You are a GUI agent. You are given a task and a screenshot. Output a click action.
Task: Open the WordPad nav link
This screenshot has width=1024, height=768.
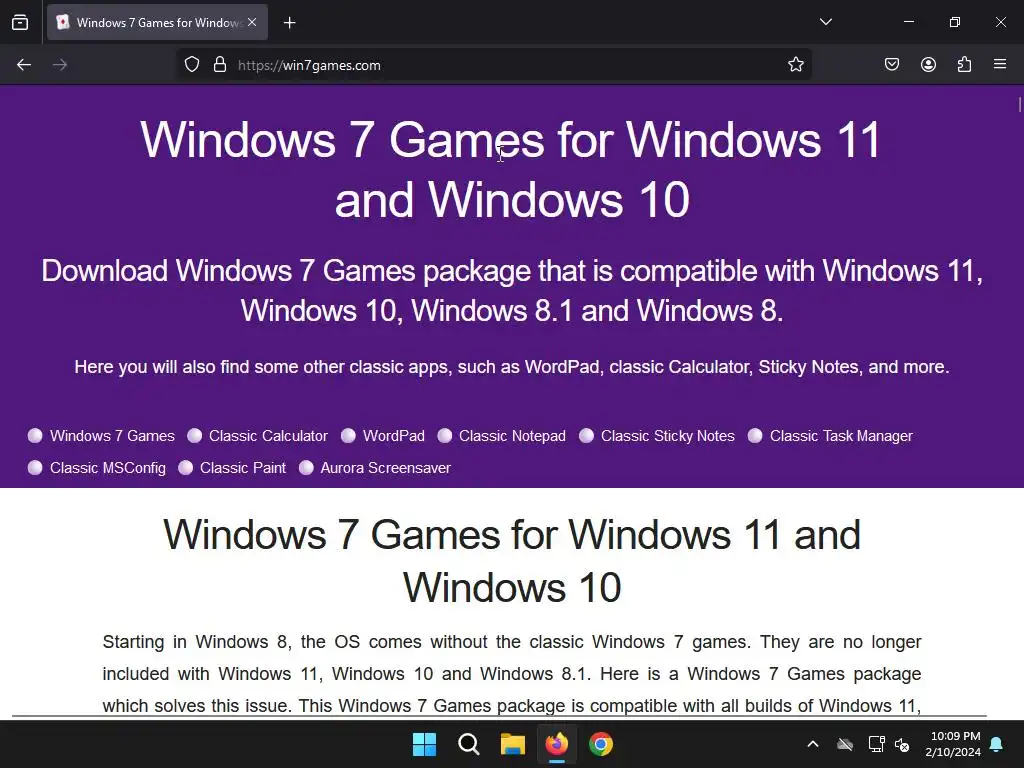(393, 436)
